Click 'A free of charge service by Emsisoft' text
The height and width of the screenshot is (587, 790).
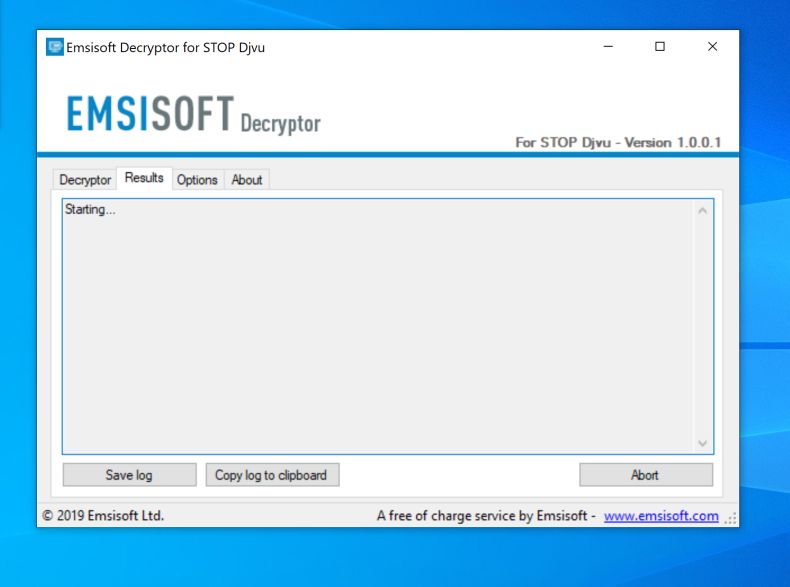tap(482, 516)
